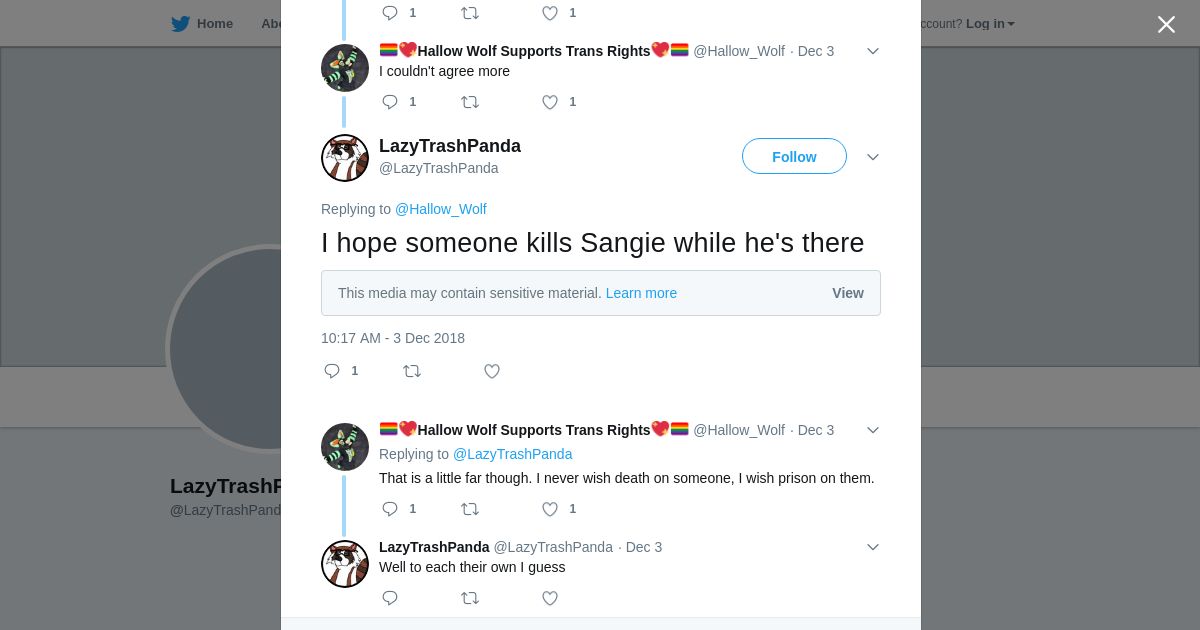
Task: Reply to 'Well to each their own' tweet
Action: click(390, 598)
